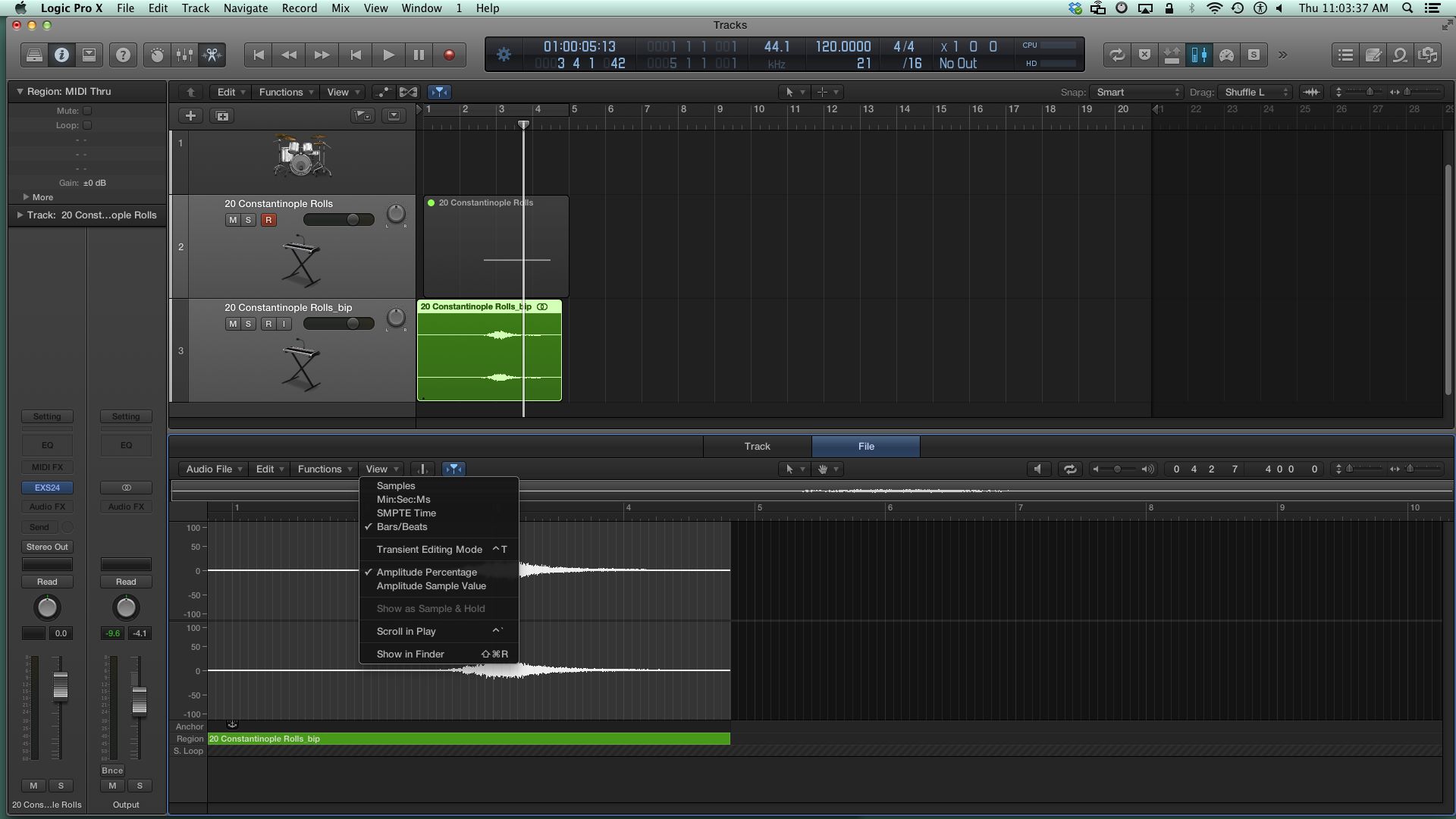Open the Editors scissors button

click(212, 55)
